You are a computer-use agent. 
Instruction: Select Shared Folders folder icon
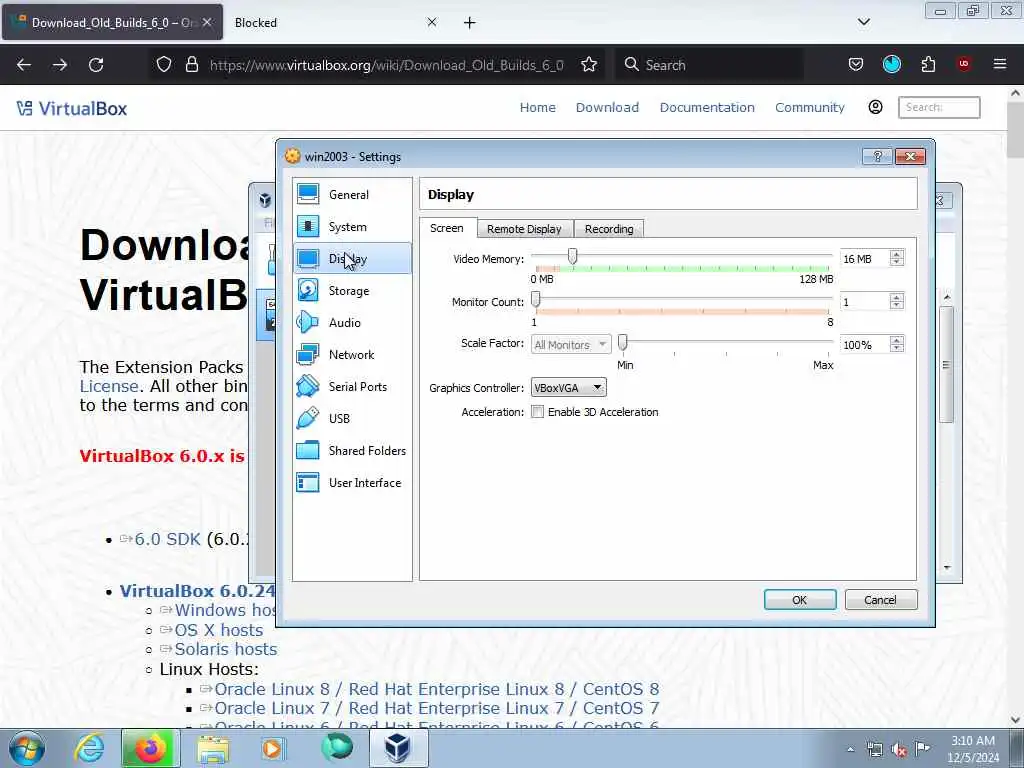coord(308,450)
